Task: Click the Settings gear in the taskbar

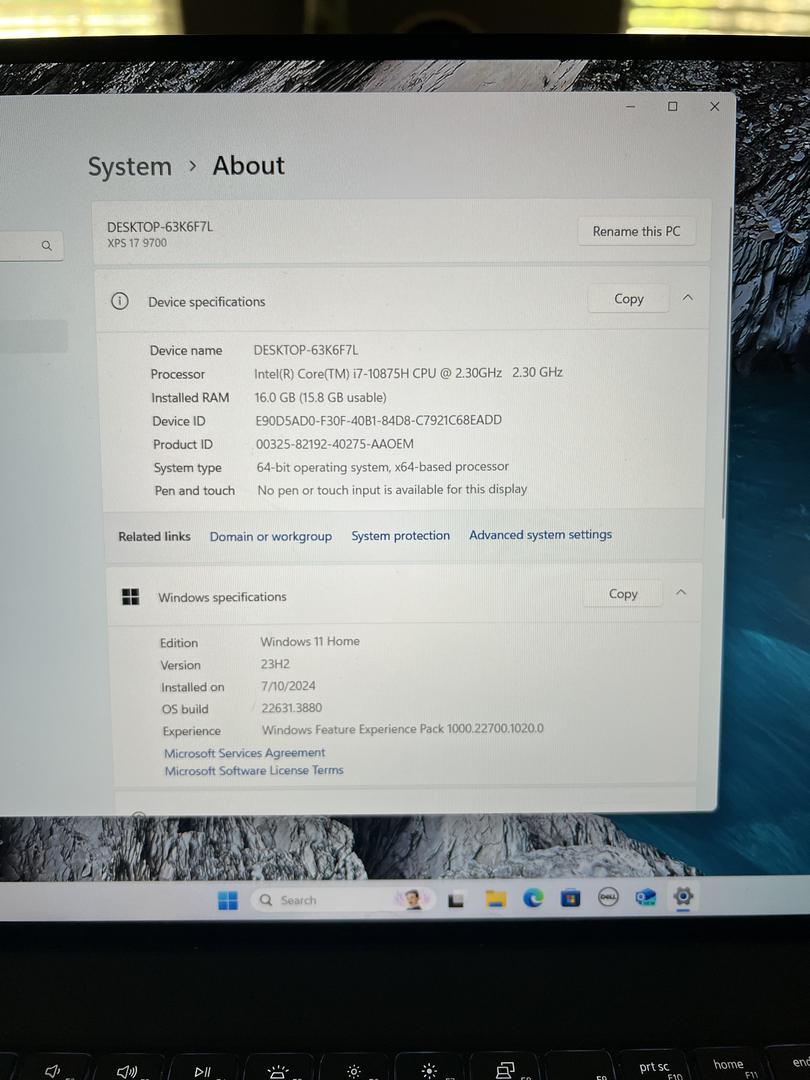Action: (683, 896)
